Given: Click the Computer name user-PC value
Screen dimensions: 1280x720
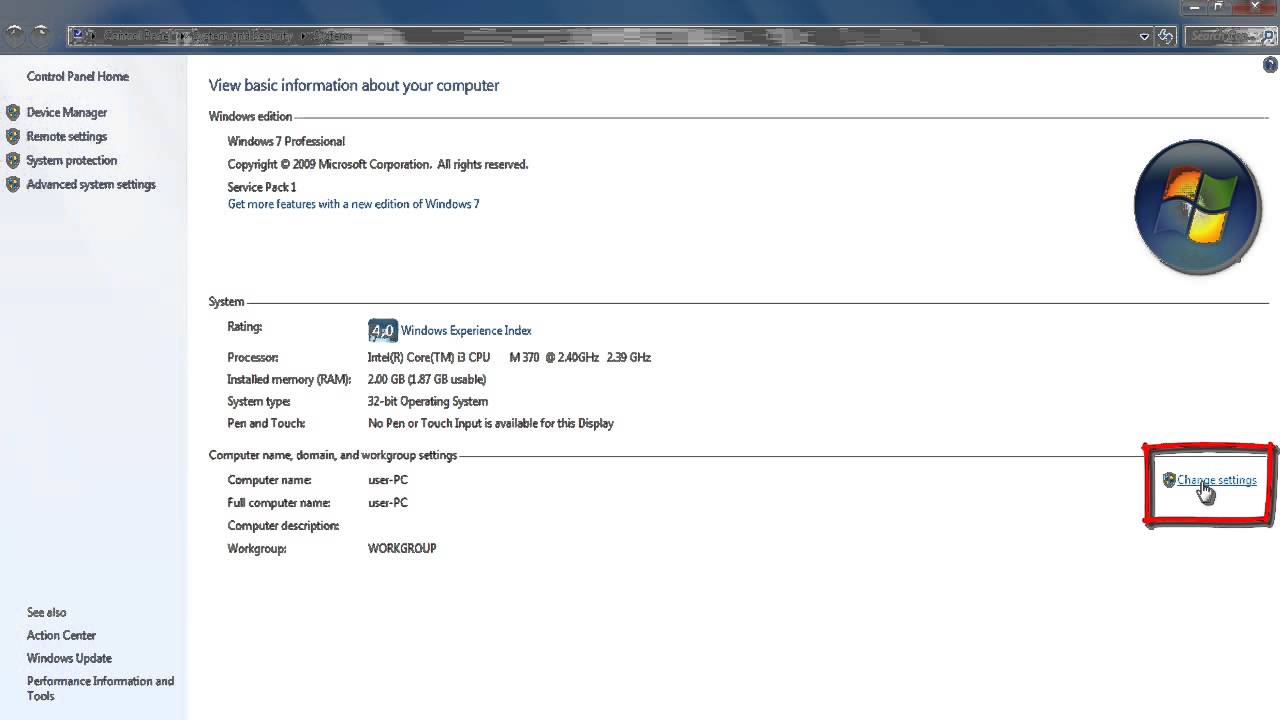Looking at the screenshot, I should pyautogui.click(x=388, y=480).
